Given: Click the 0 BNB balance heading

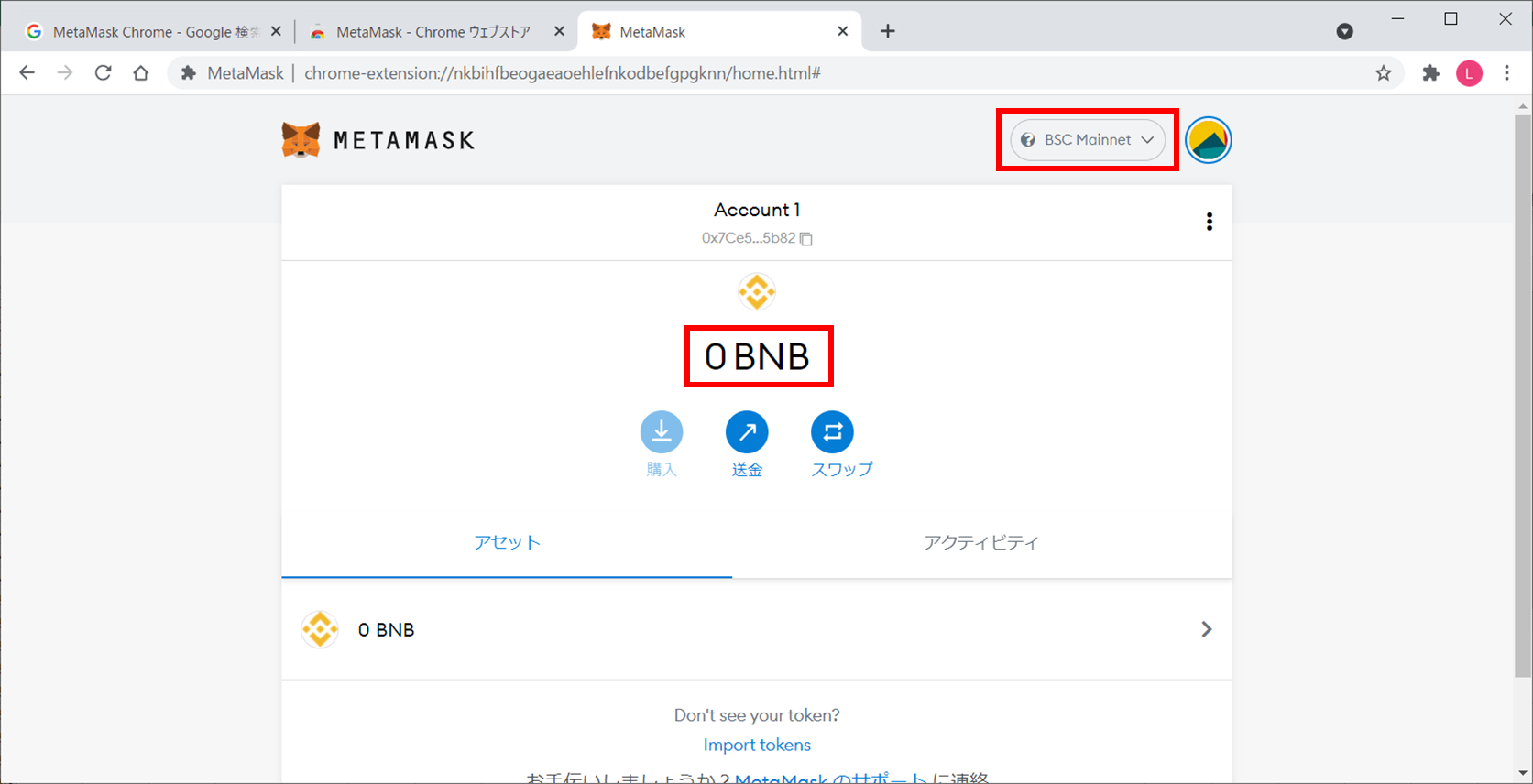Looking at the screenshot, I should point(757,356).
